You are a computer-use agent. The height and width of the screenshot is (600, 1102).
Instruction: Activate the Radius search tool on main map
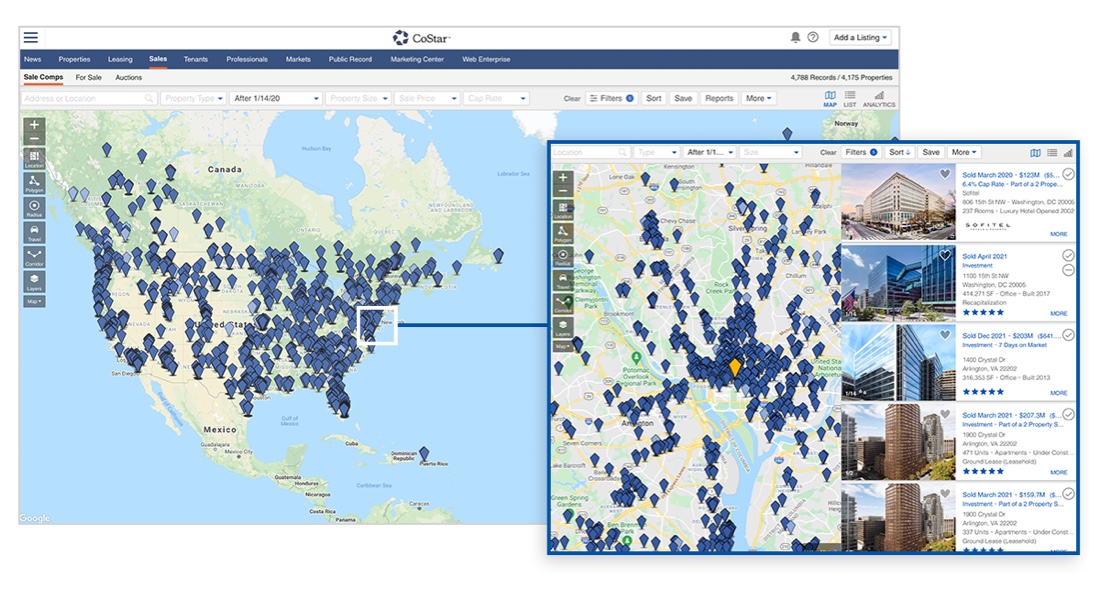coord(35,207)
